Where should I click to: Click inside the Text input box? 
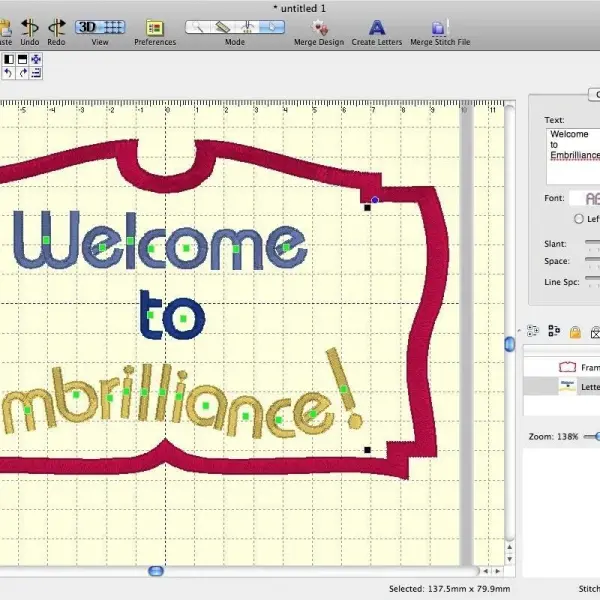[x=573, y=157]
